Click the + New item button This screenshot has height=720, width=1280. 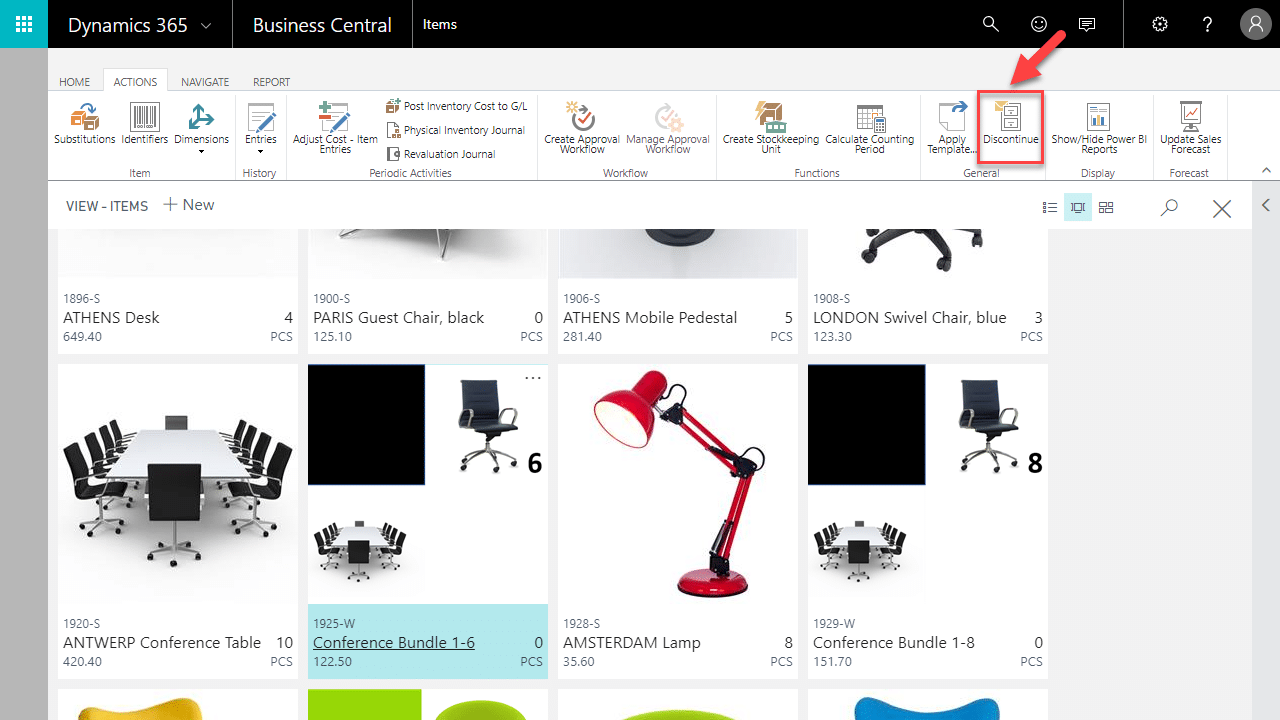(x=188, y=205)
